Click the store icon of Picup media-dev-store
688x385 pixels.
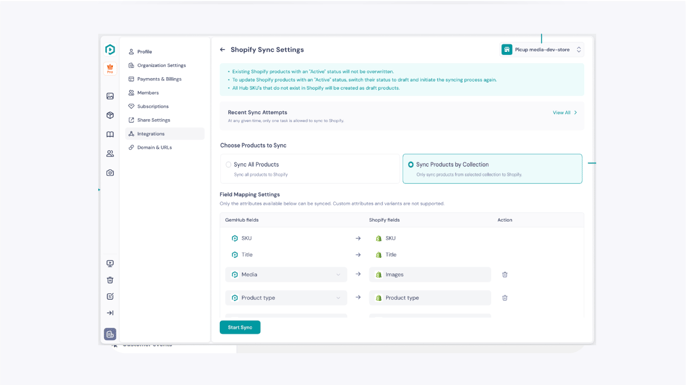pos(507,50)
